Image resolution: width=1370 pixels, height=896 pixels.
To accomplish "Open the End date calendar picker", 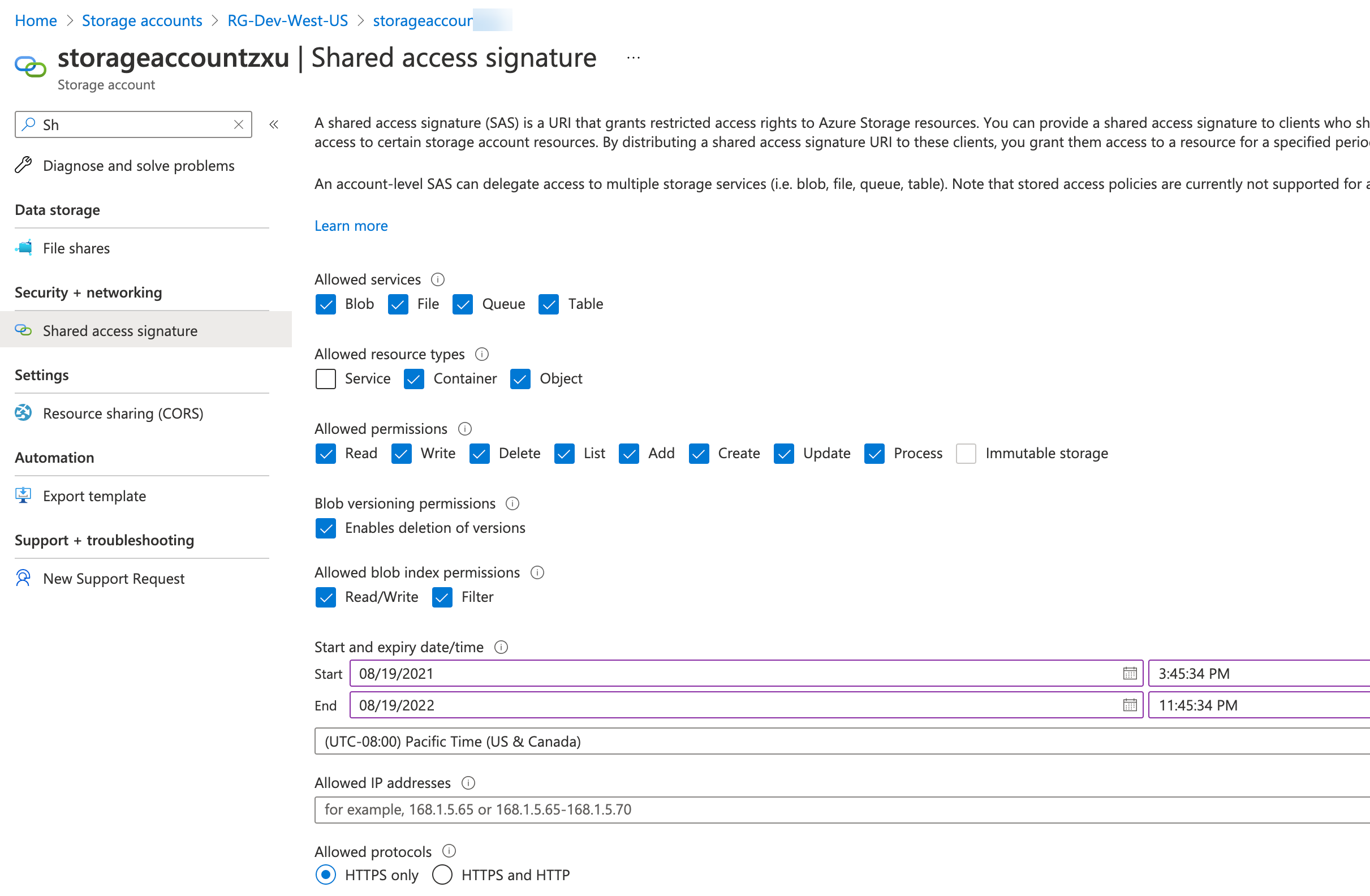I will click(1130, 705).
